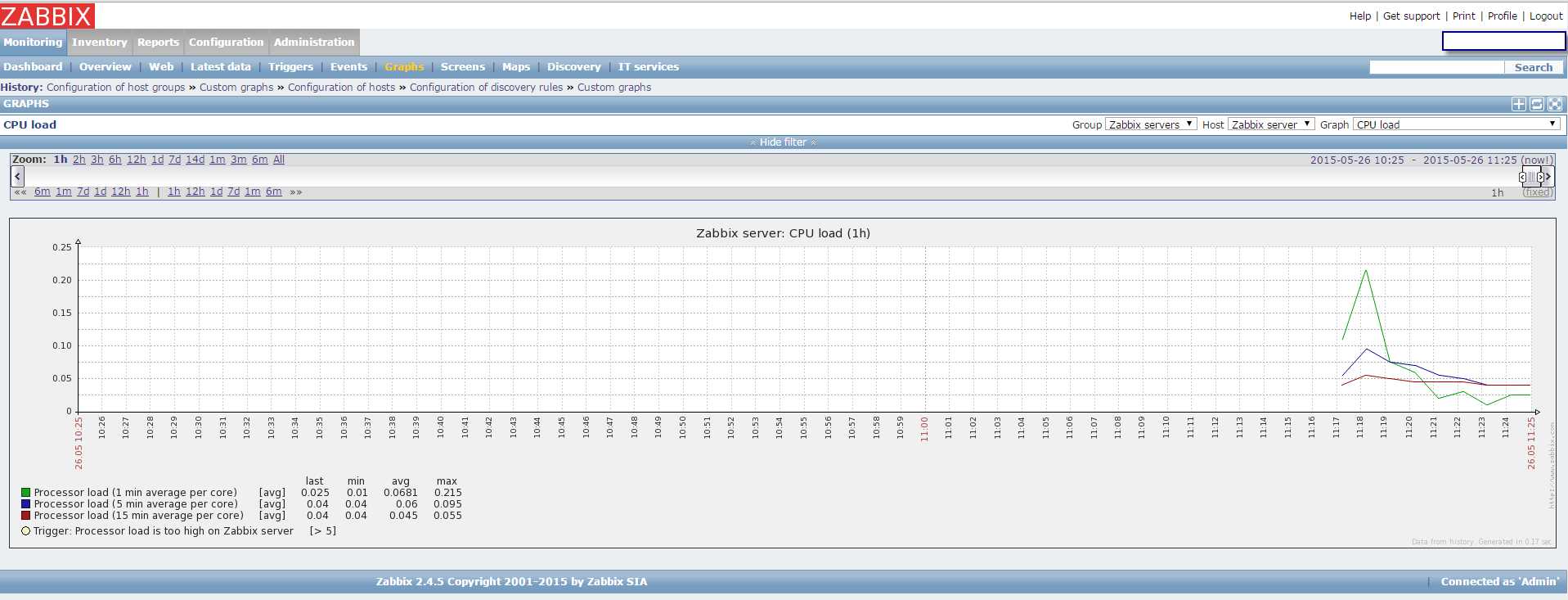
Task: Open the Administration menu
Action: click(x=314, y=43)
